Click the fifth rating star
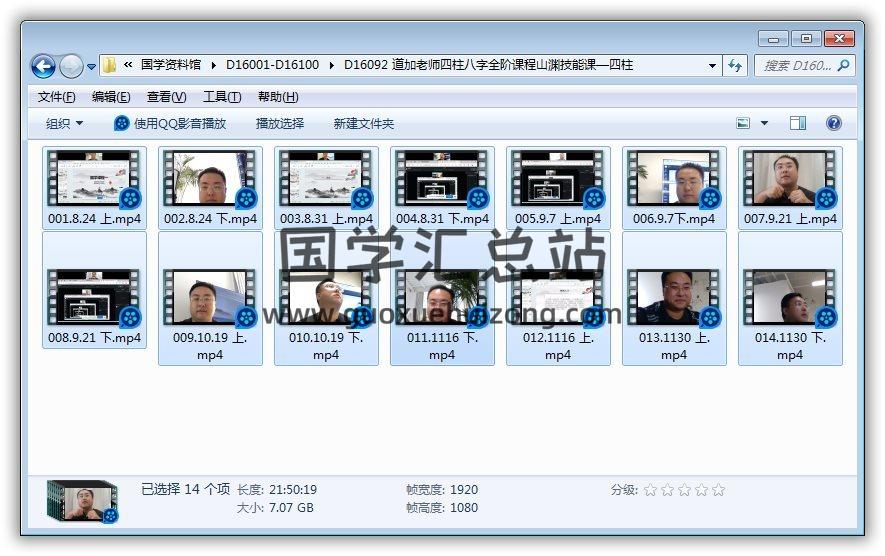The image size is (885, 556). point(718,490)
